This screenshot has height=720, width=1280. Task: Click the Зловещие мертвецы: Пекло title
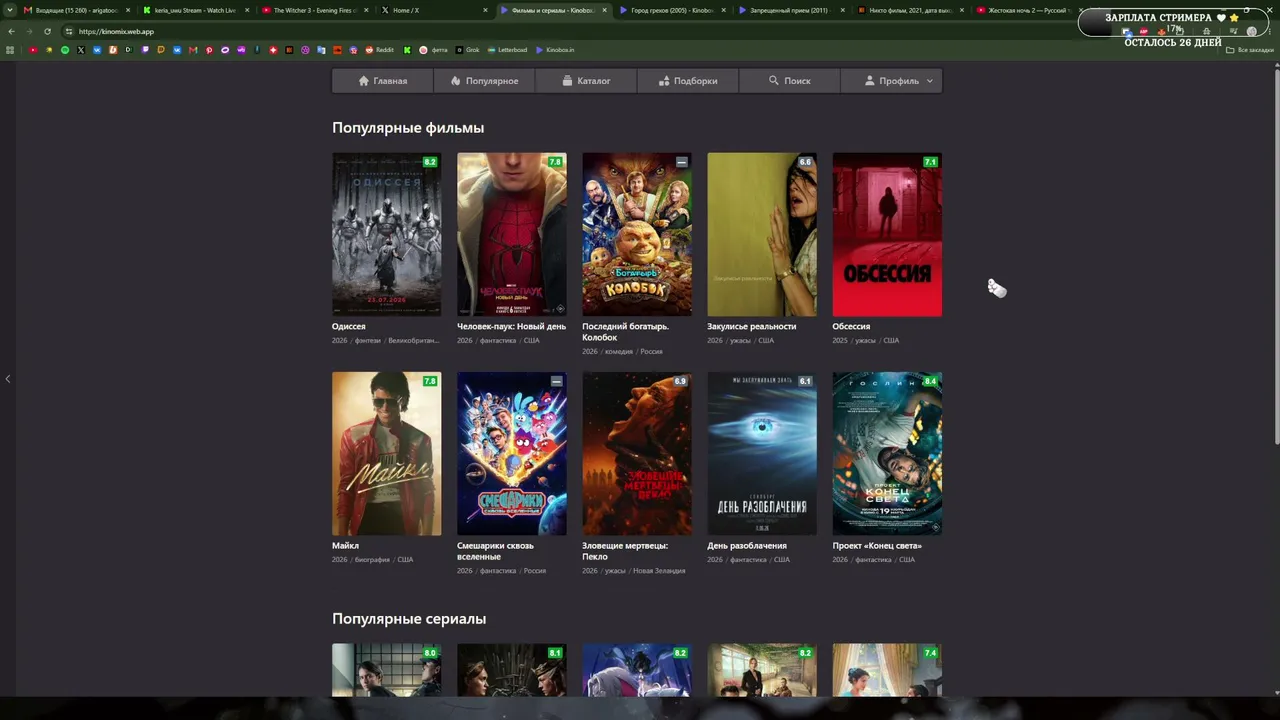[x=625, y=551]
